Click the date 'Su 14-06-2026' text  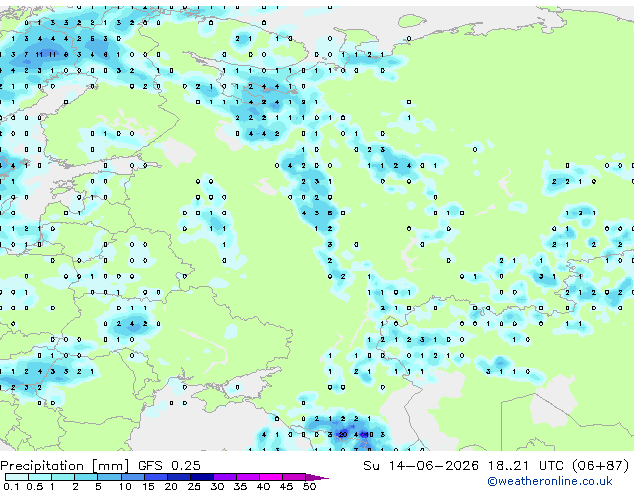click(x=421, y=466)
